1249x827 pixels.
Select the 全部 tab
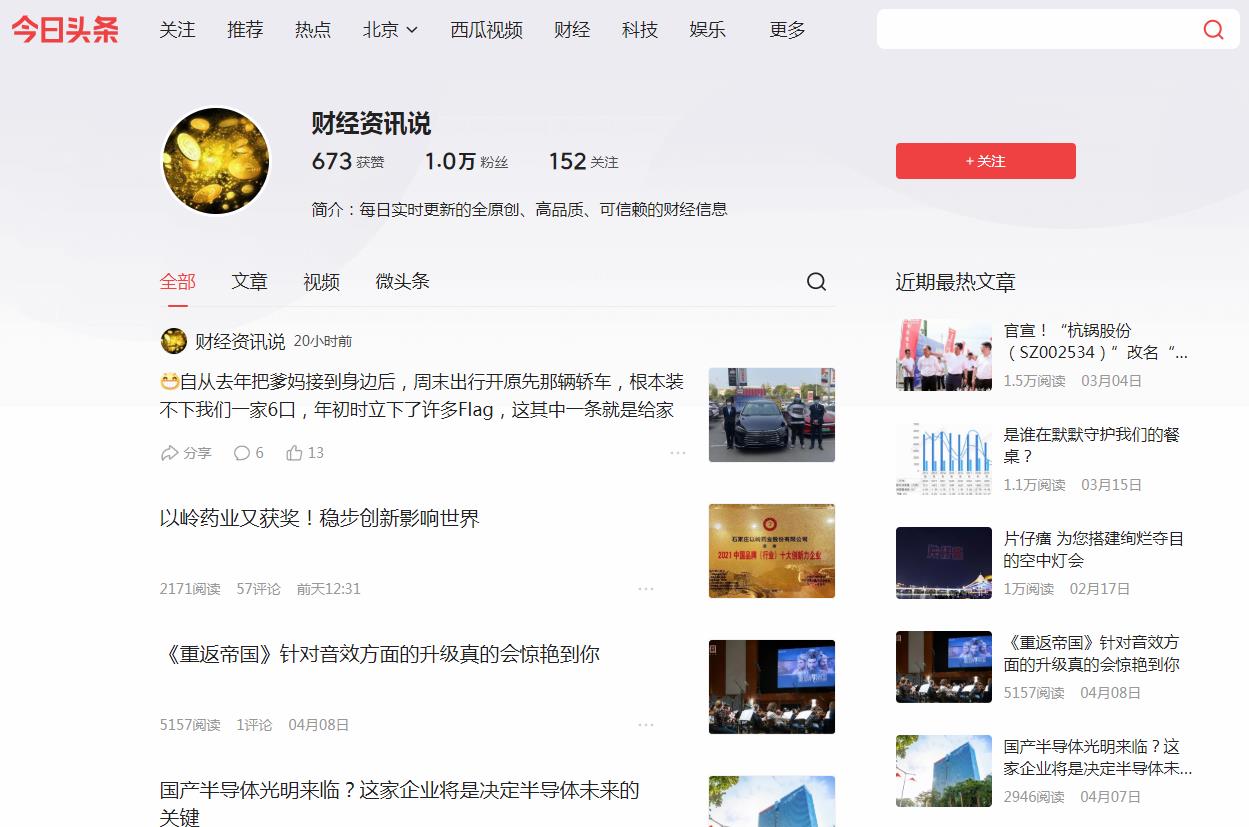click(x=178, y=282)
